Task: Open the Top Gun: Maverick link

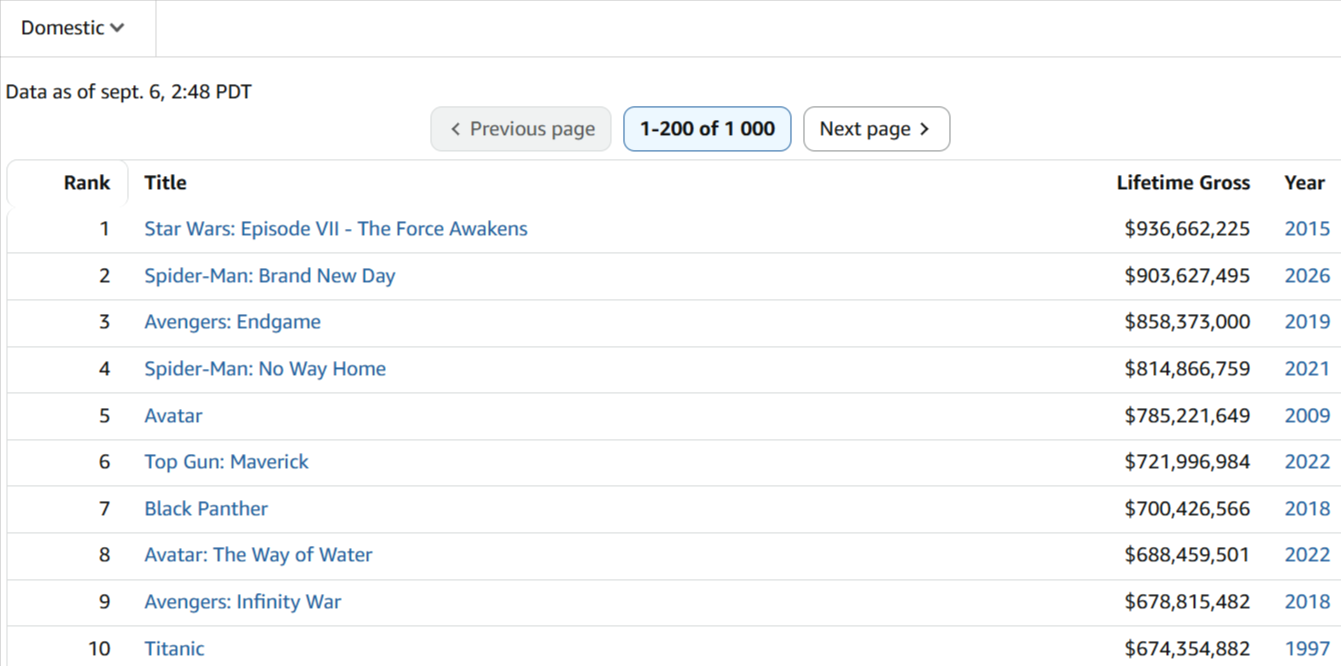Action: (x=227, y=462)
